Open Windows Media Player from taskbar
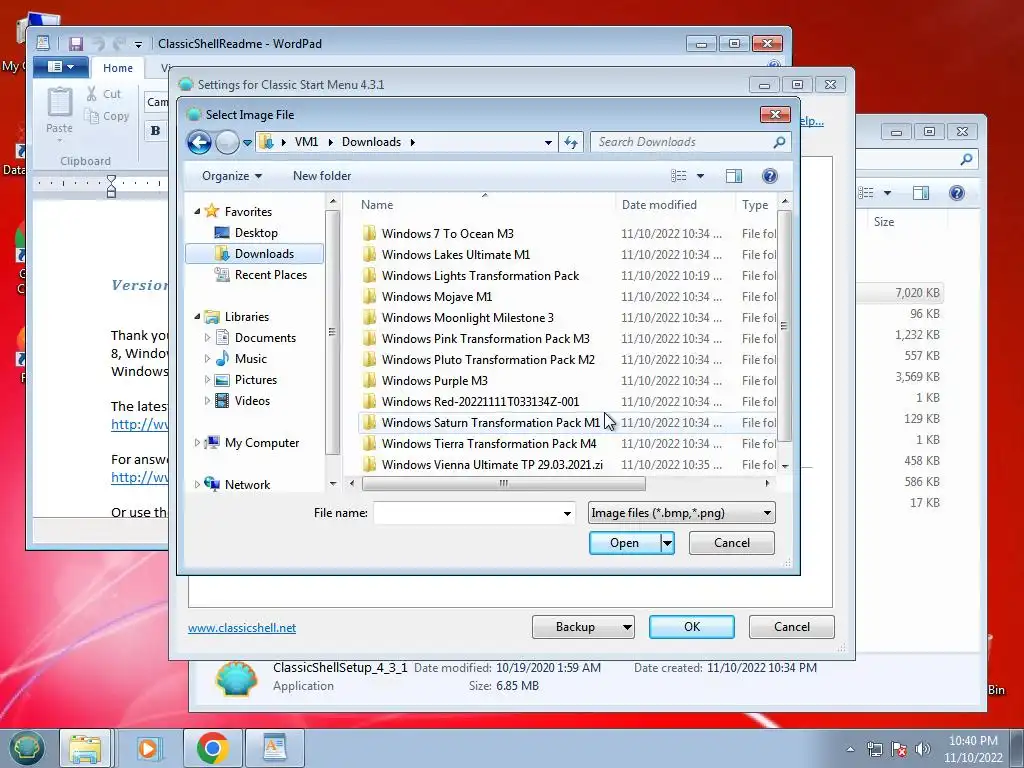The image size is (1024, 768). pyautogui.click(x=149, y=748)
